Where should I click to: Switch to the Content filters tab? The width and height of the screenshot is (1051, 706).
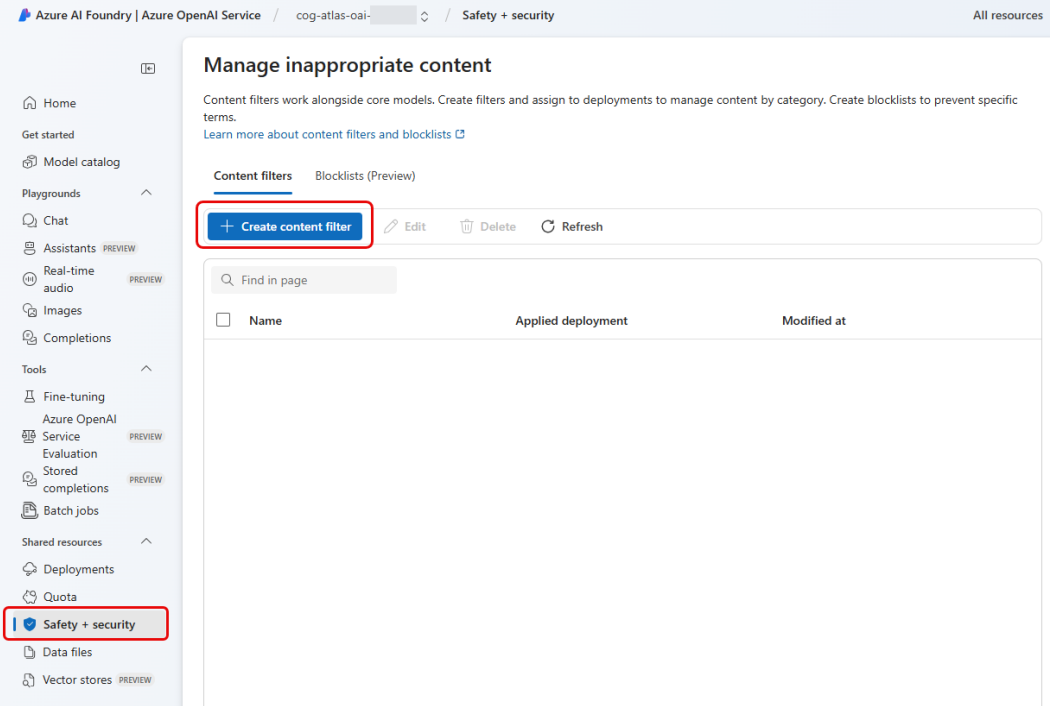click(253, 176)
